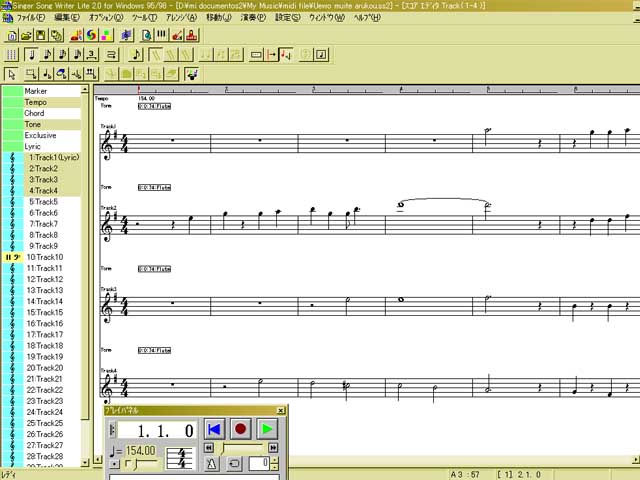Toggle the metronome in the play panel
The image size is (640, 480).
tap(212, 463)
